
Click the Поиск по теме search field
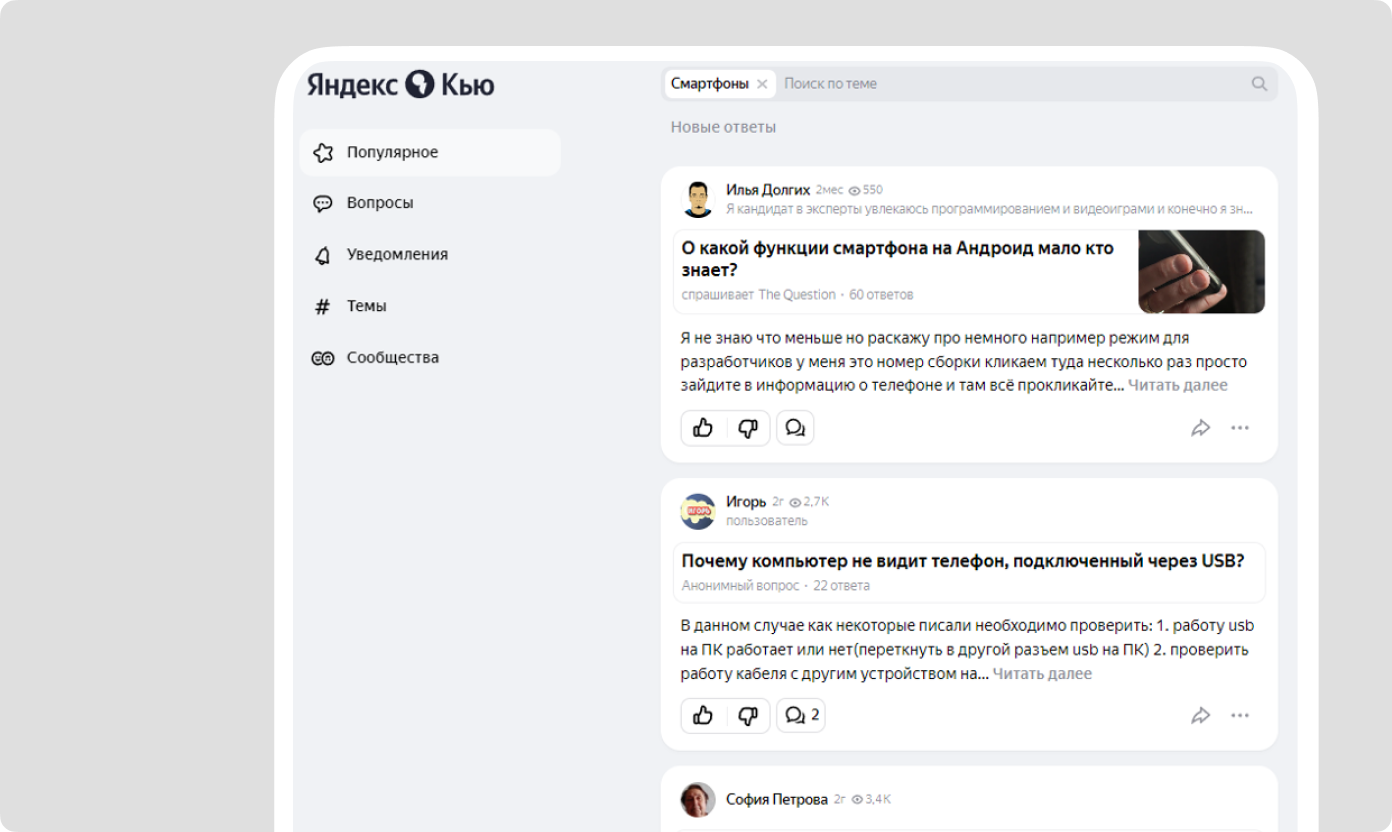[1010, 84]
